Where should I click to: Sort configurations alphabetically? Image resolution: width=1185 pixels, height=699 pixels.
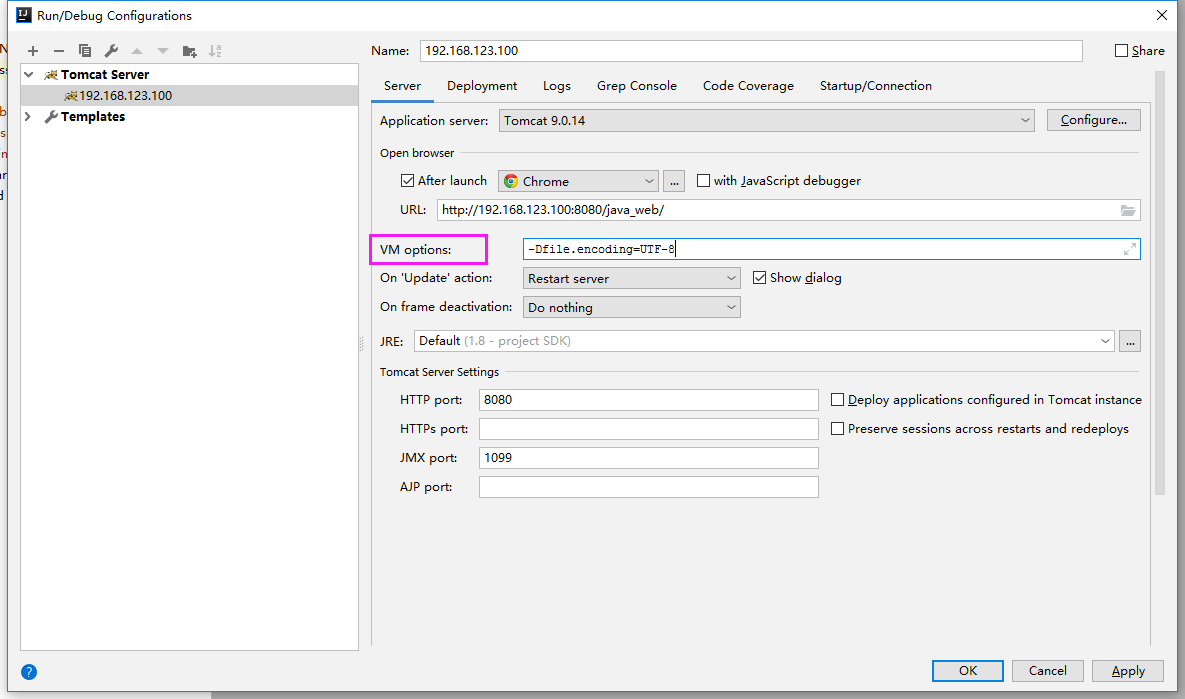[x=215, y=50]
